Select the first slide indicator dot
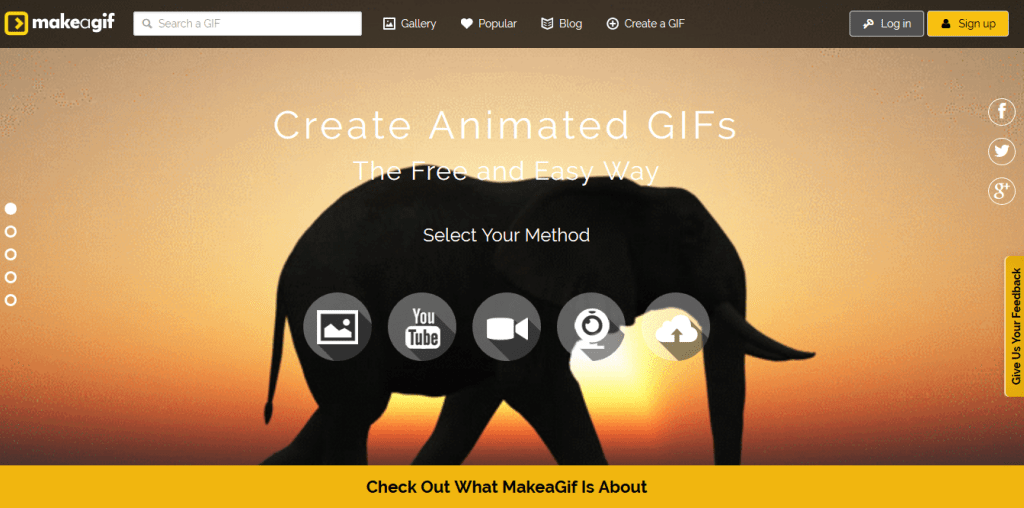1024x508 pixels. [10, 209]
